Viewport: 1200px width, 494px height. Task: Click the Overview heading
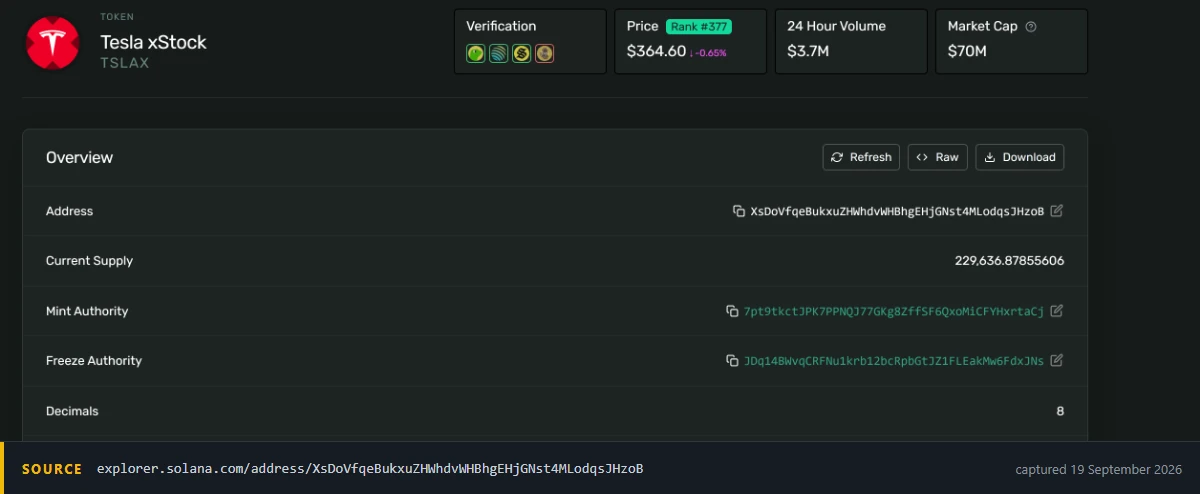pyautogui.click(x=79, y=157)
